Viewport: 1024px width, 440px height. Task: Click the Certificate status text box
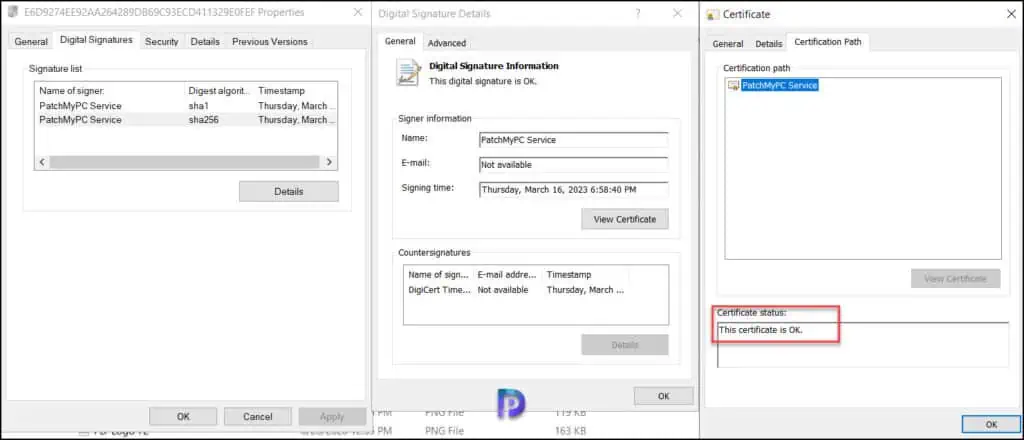click(863, 345)
